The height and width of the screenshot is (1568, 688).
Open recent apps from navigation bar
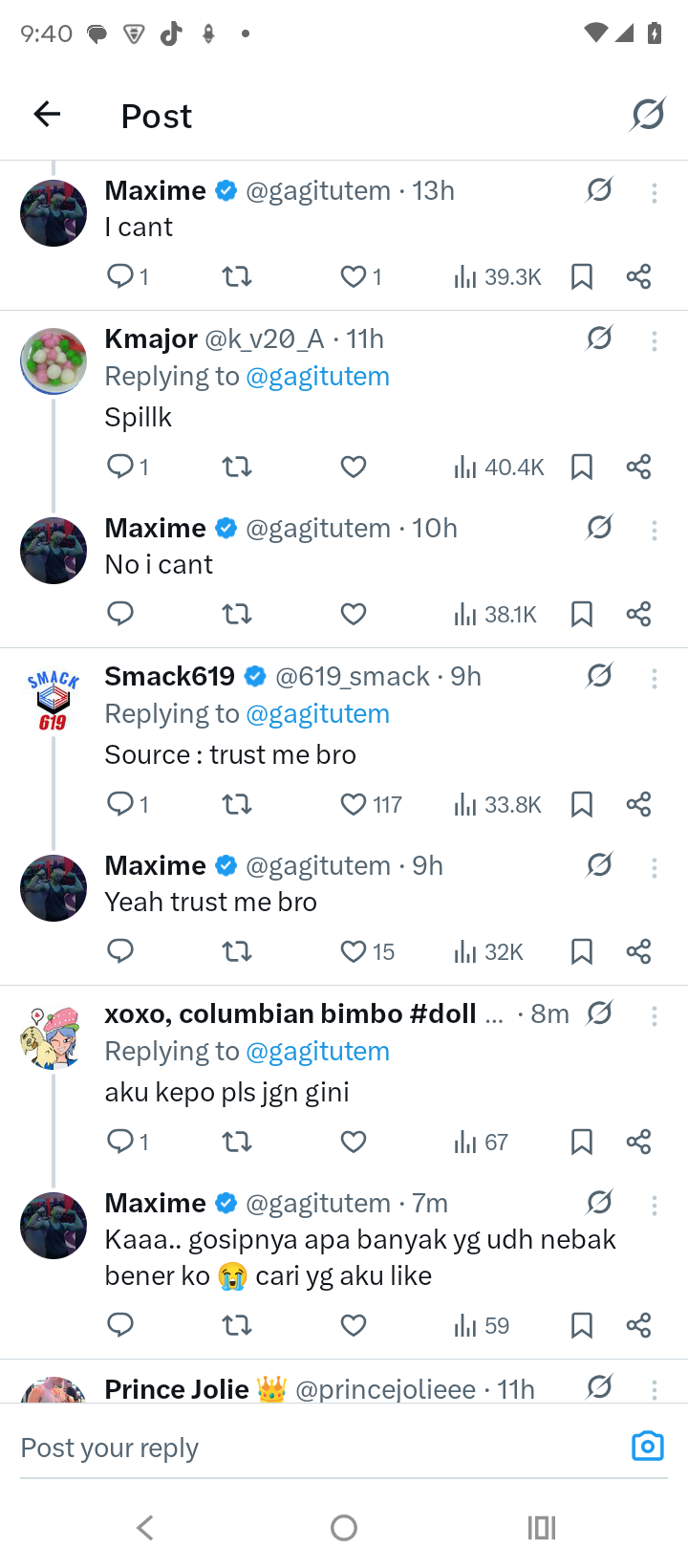click(x=541, y=1528)
